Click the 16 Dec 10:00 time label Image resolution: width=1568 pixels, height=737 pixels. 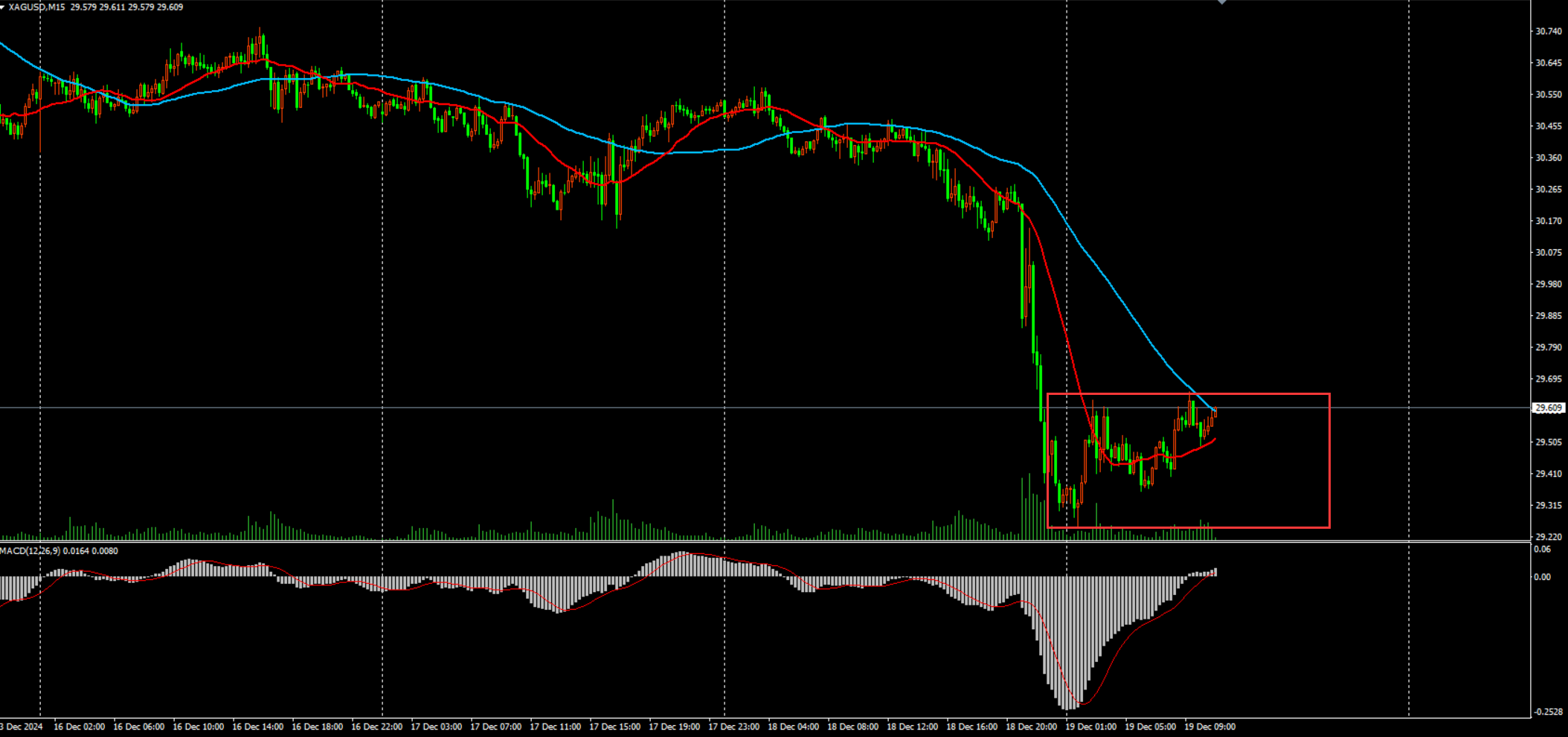198,727
